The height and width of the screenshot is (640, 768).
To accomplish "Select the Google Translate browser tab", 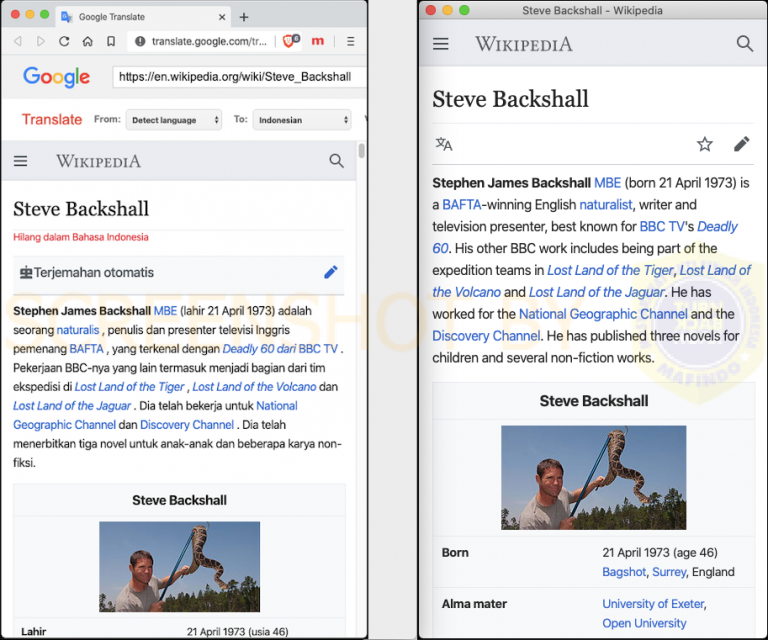I will point(142,17).
